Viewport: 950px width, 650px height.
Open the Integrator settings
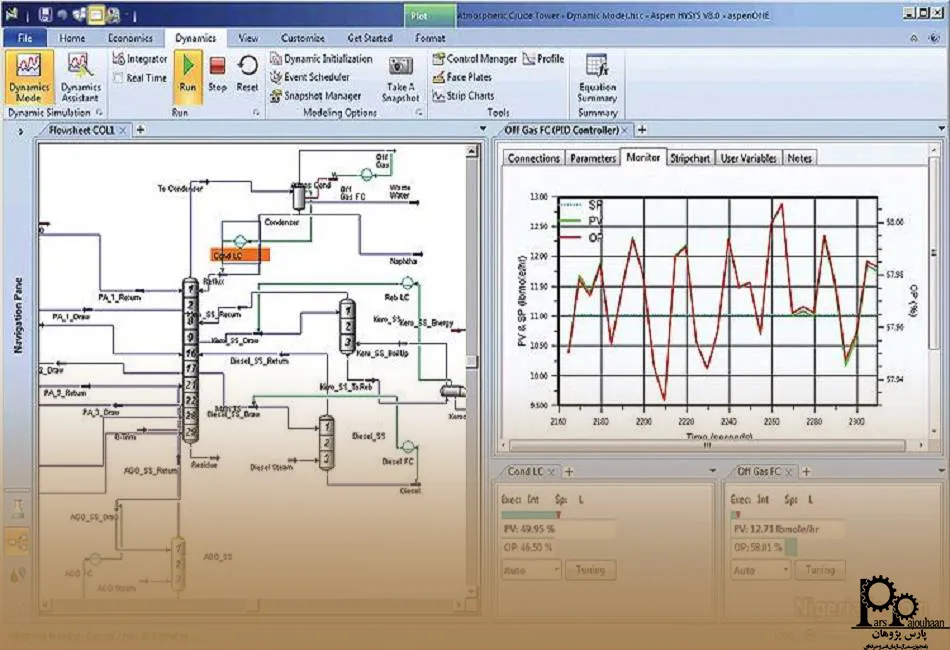tap(140, 59)
